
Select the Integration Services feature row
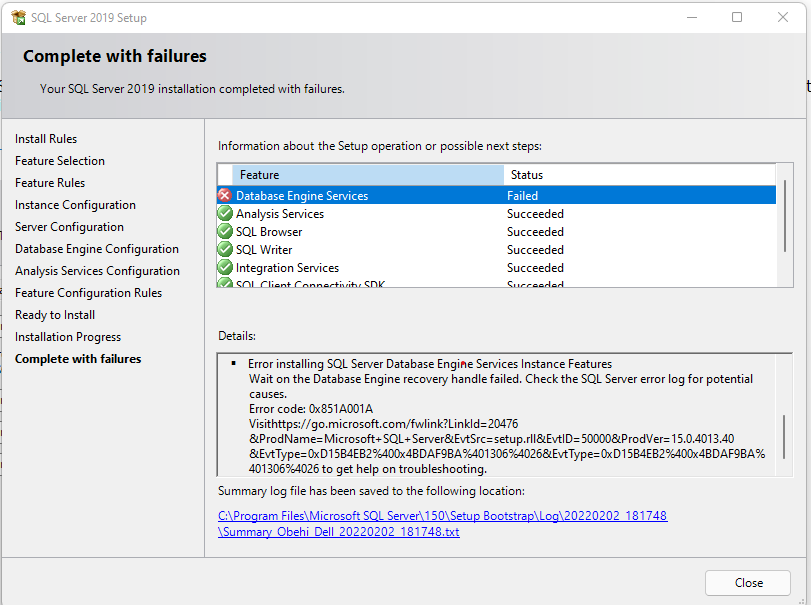point(497,268)
